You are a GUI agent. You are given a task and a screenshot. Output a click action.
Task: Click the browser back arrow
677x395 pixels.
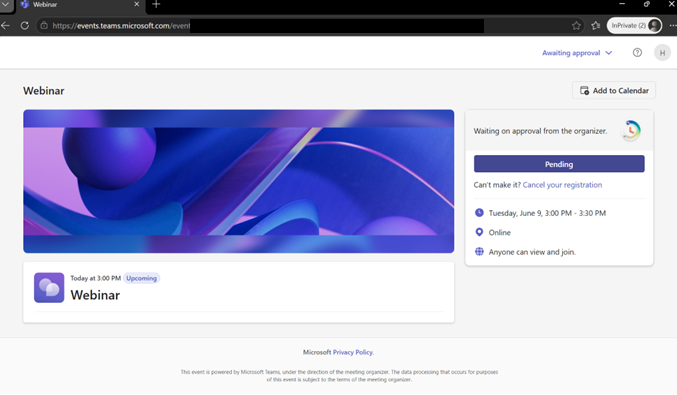(x=5, y=25)
